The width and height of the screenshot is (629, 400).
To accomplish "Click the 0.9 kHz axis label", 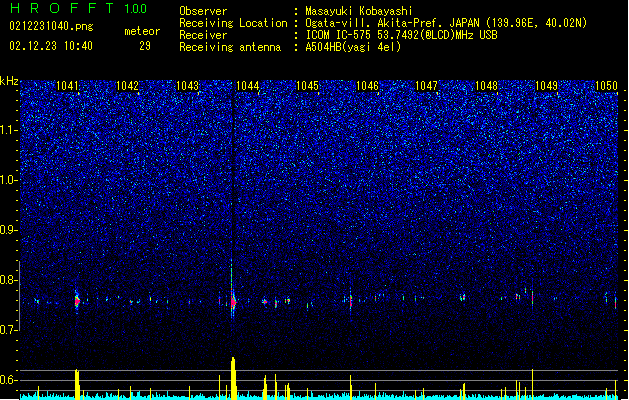I will coord(9,230).
